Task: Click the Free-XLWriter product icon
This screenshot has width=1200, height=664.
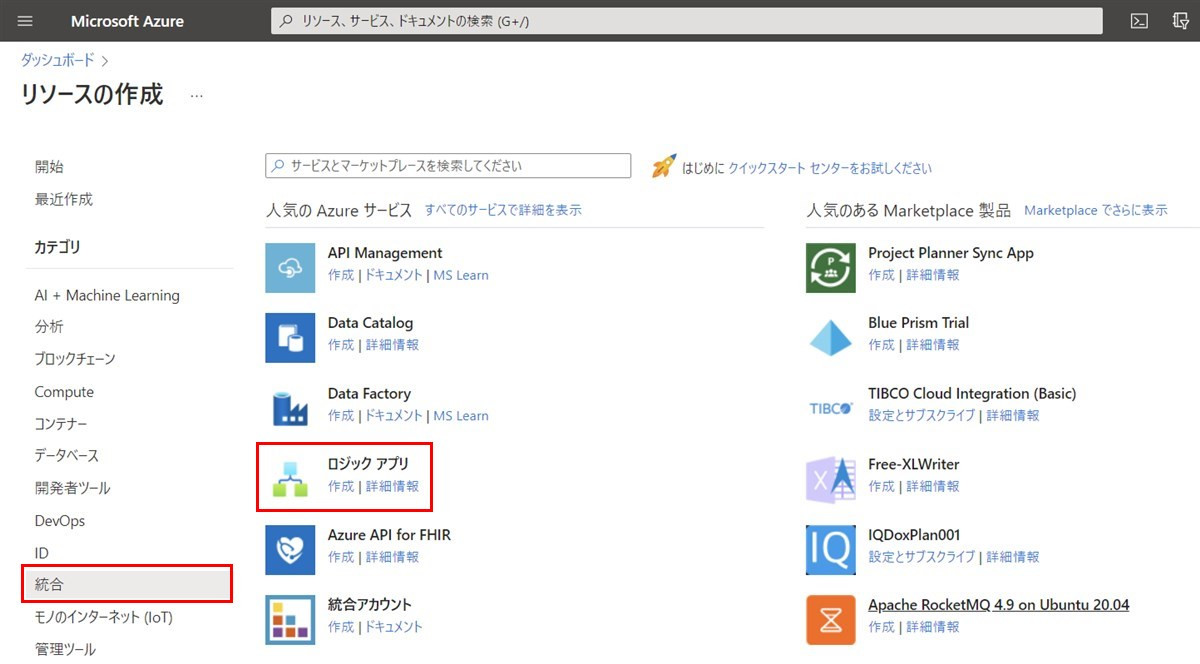Action: (831, 478)
